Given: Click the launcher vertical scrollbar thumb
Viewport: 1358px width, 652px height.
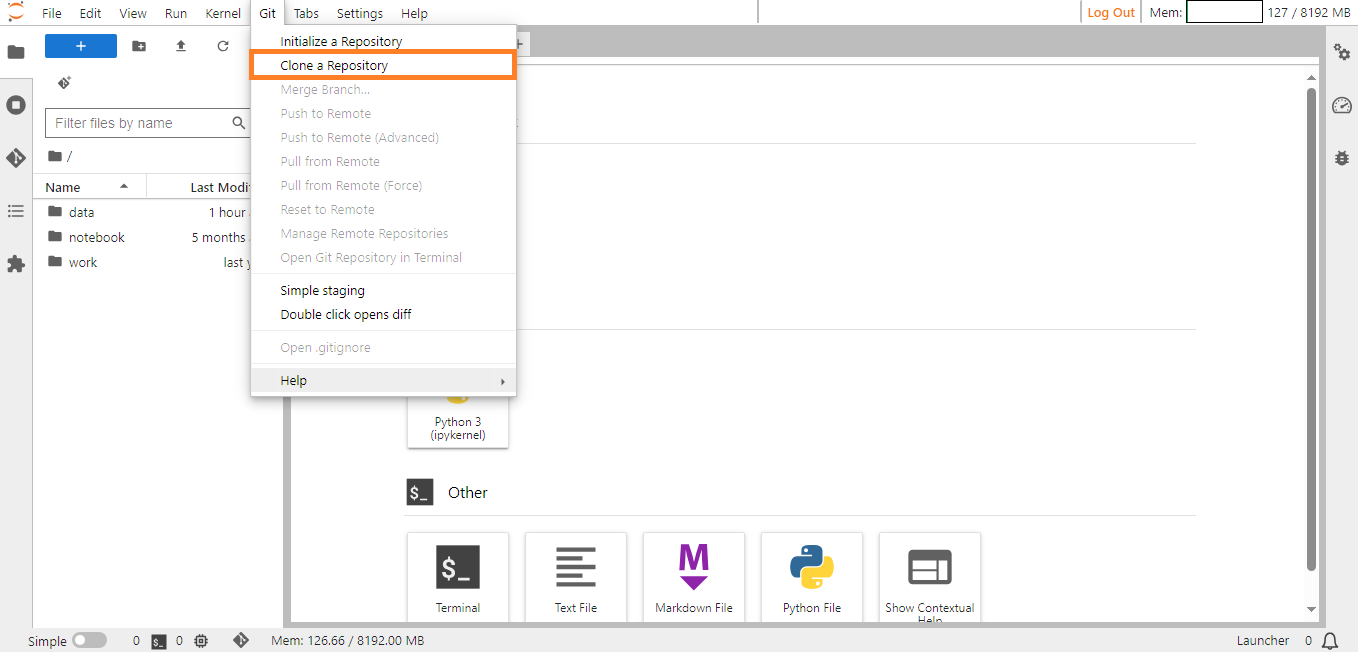Looking at the screenshot, I should (x=1311, y=330).
